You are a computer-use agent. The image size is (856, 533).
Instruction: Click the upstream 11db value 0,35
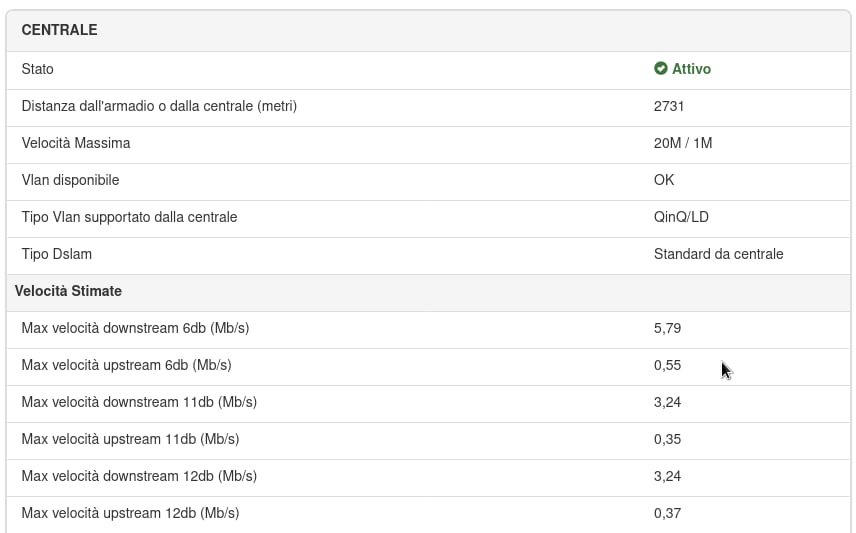point(667,439)
